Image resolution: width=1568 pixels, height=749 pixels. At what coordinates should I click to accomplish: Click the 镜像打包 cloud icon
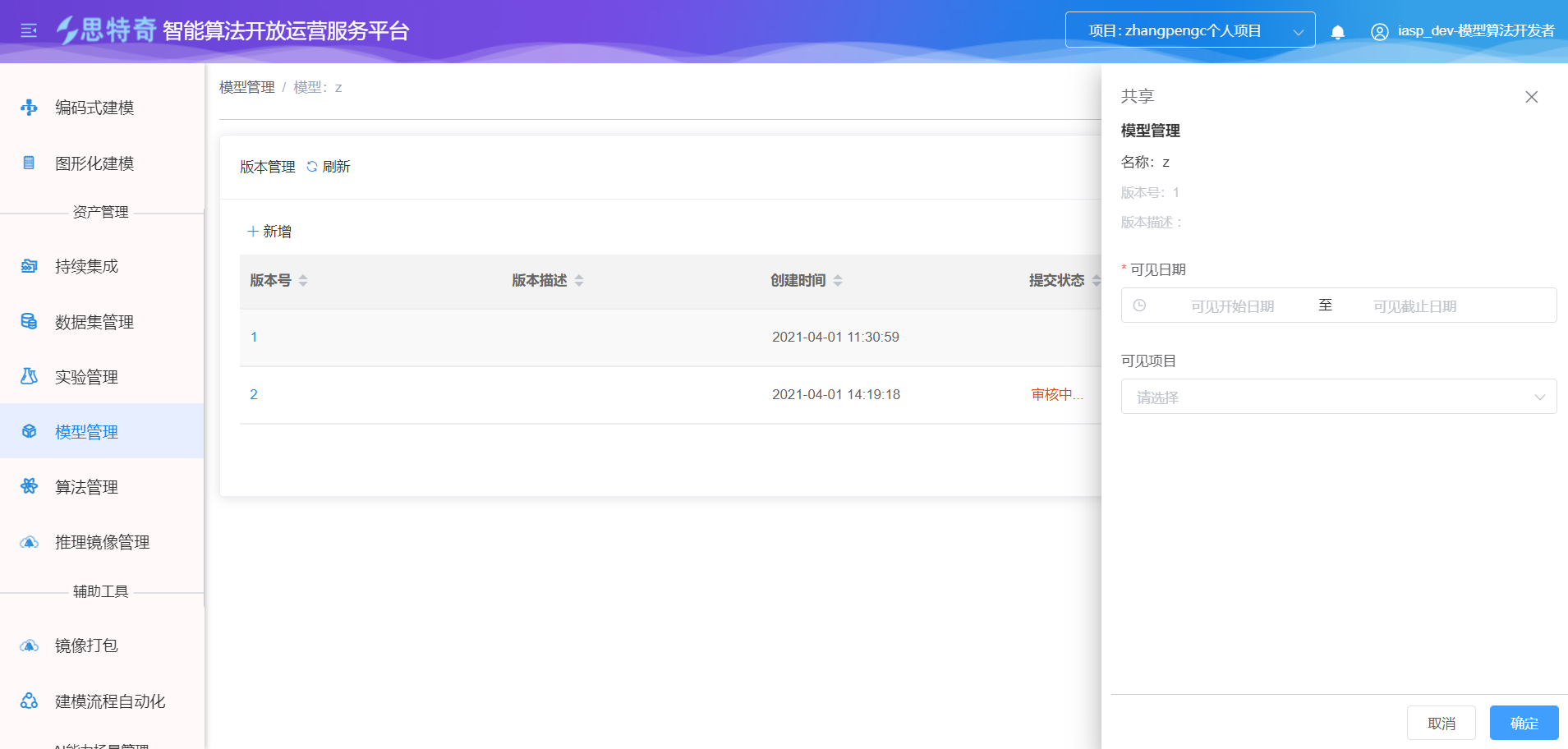click(29, 646)
